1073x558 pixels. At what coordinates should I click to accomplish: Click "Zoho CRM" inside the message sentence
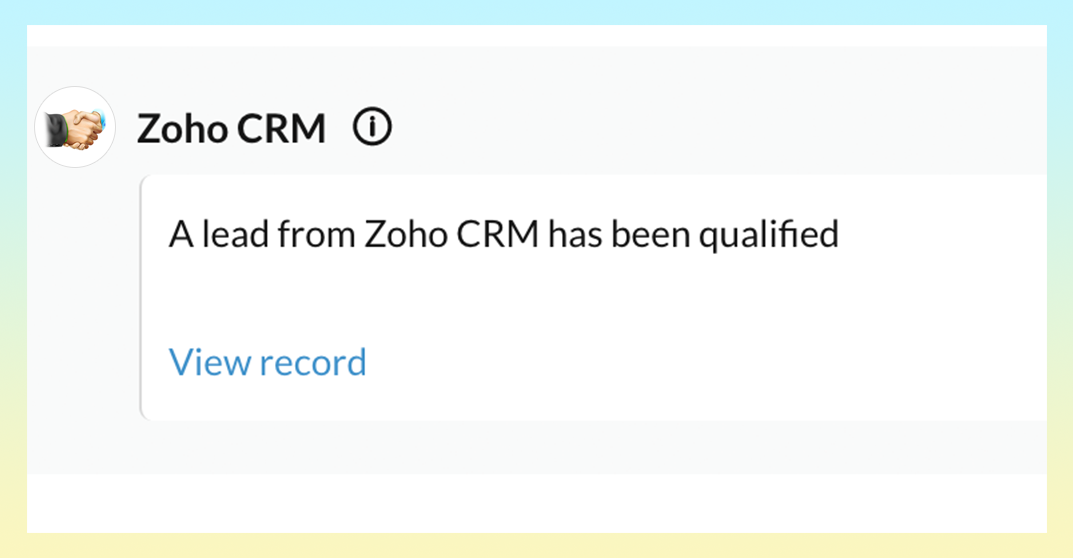[455, 235]
